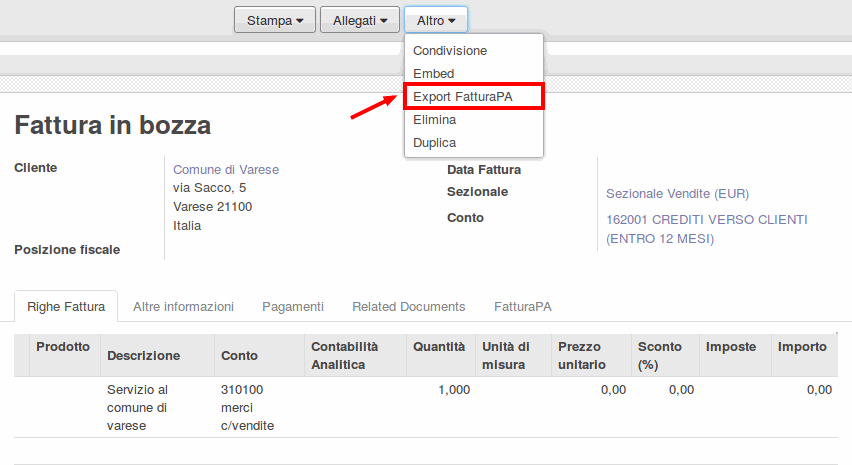Switch to the Altre informazioni tab
The width and height of the screenshot is (852, 465).
[183, 307]
